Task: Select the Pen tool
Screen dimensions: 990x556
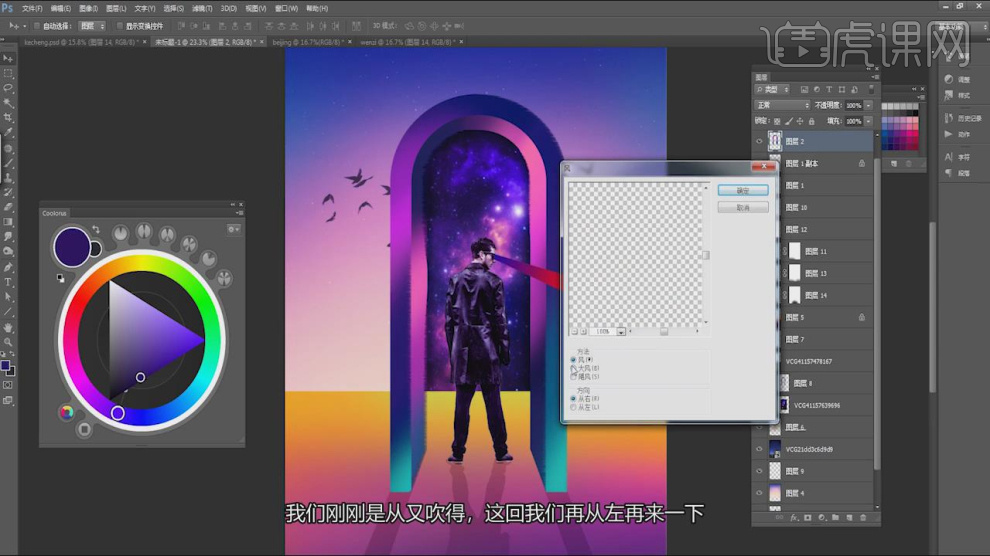Action: point(8,267)
